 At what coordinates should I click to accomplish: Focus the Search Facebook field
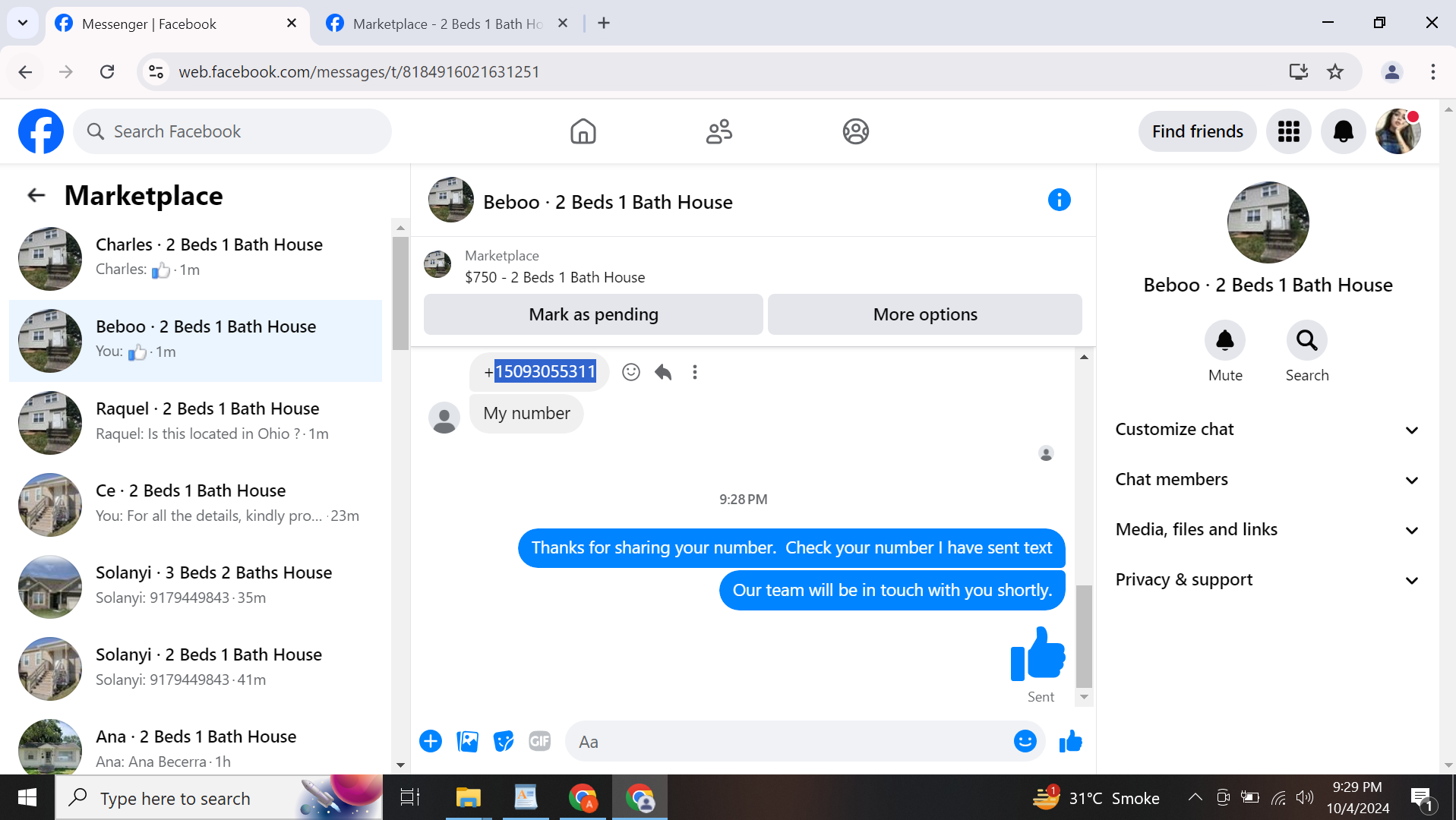coord(232,131)
